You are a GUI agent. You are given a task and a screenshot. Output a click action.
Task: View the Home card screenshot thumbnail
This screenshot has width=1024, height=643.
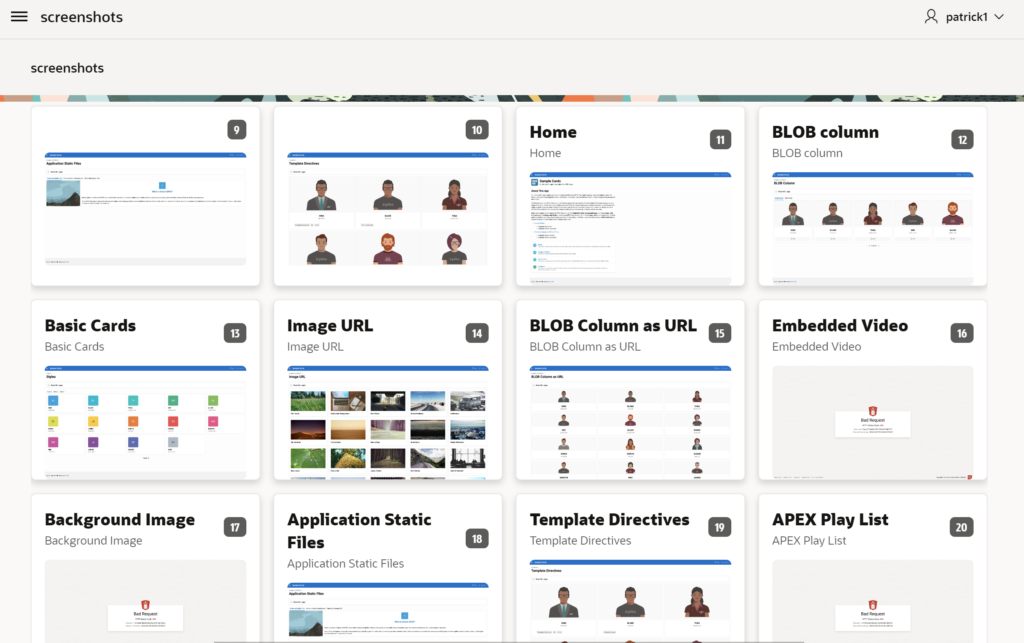click(x=630, y=228)
